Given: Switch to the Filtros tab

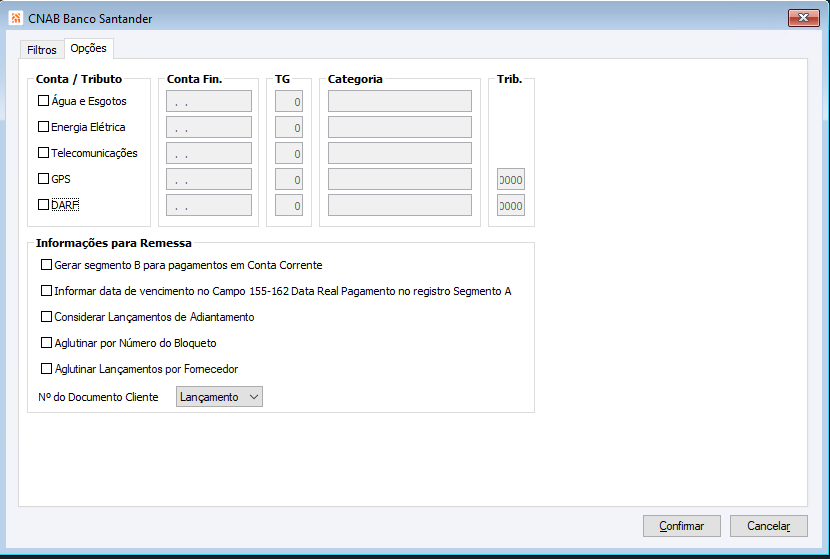Looking at the screenshot, I should [42, 50].
